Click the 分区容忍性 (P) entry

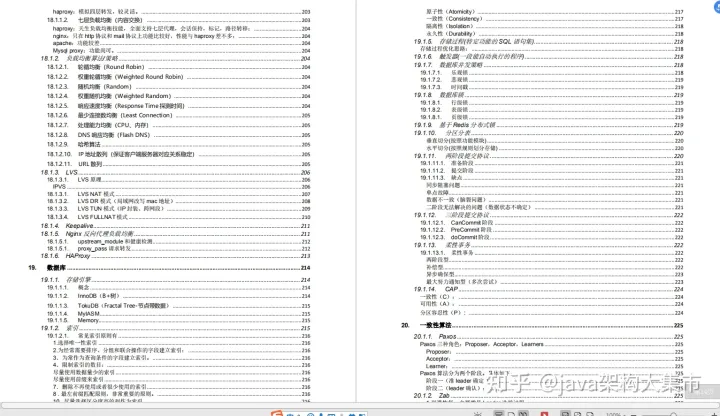[552, 313]
